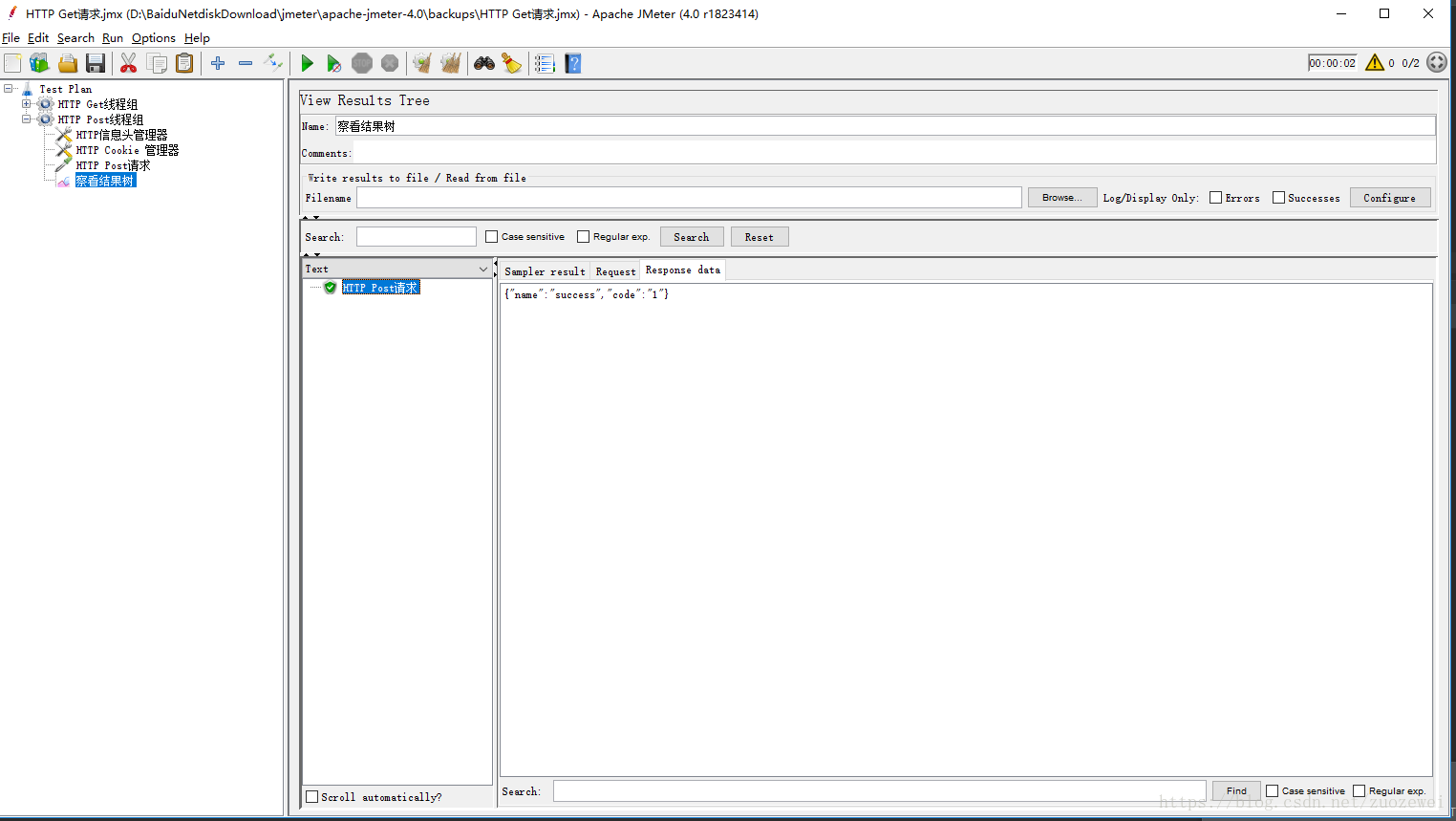The width and height of the screenshot is (1456, 821).
Task: Enable the Errors only checkbox
Action: 1215,198
